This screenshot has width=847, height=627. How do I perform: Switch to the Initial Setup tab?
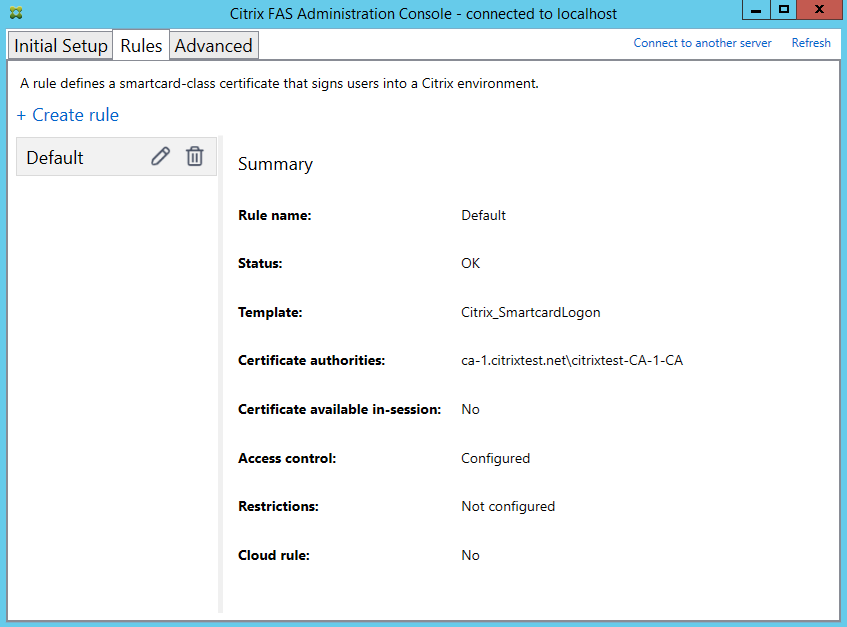point(60,45)
